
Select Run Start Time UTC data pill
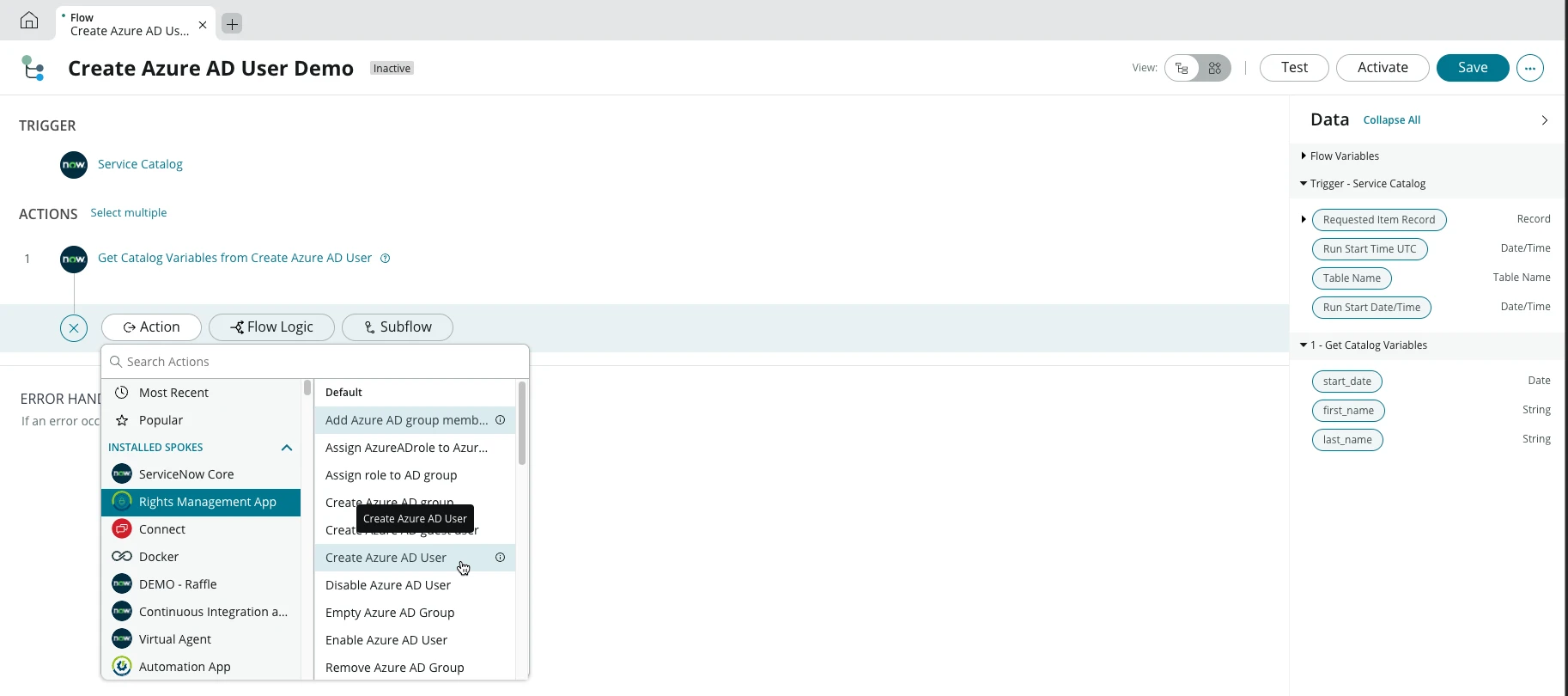pyautogui.click(x=1370, y=249)
